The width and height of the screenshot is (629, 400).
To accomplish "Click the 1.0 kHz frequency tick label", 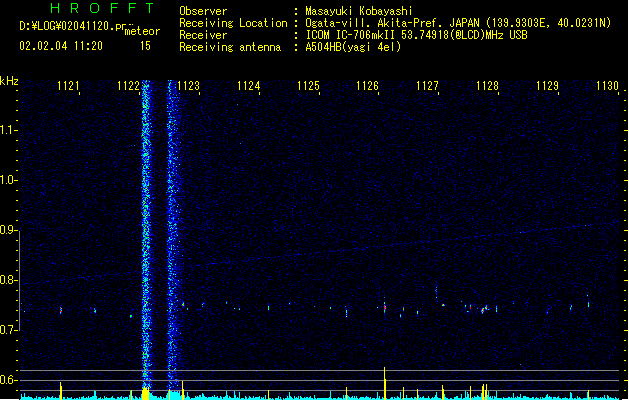I will pos(8,180).
